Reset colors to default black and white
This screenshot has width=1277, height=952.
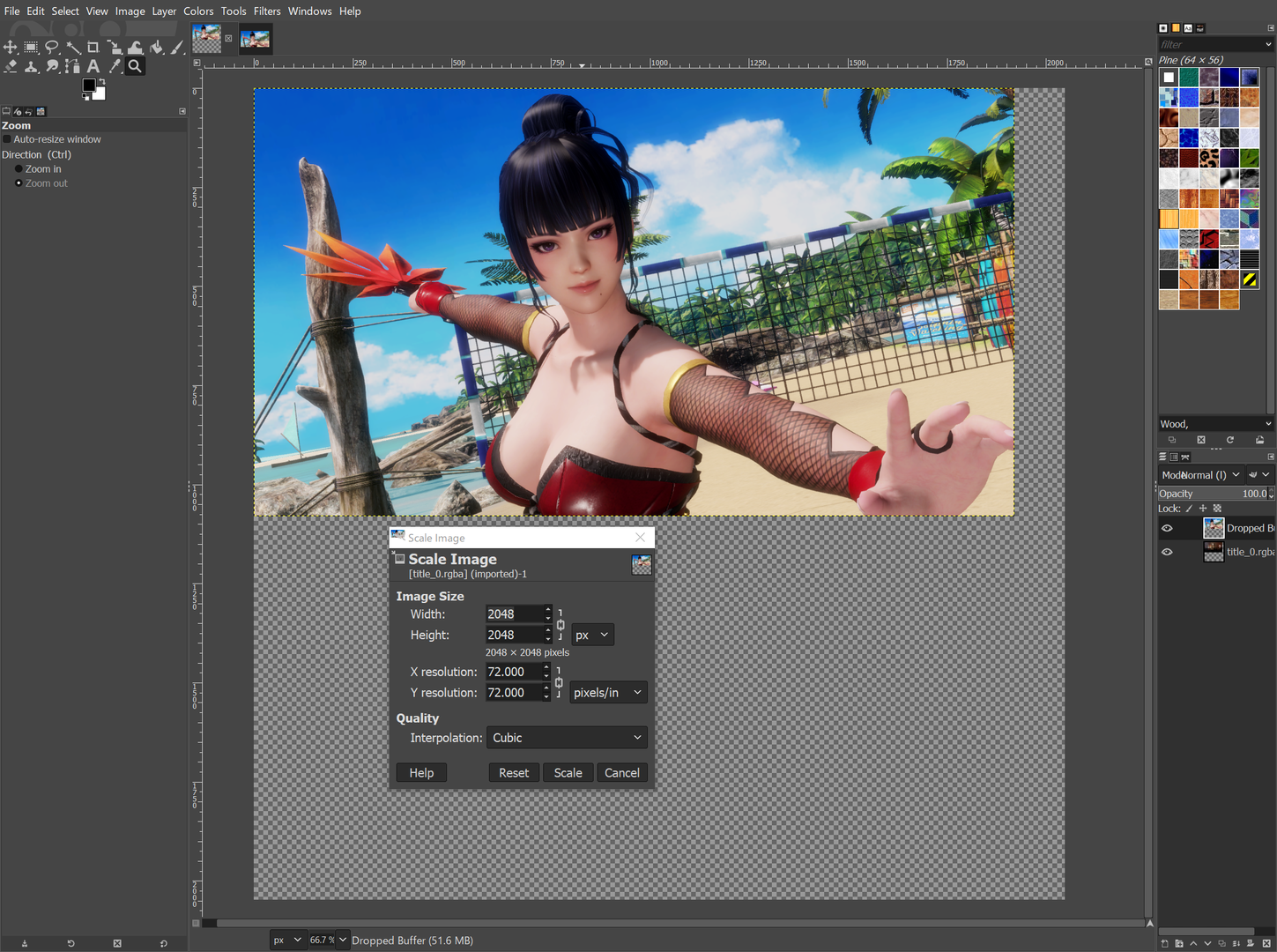[x=85, y=96]
